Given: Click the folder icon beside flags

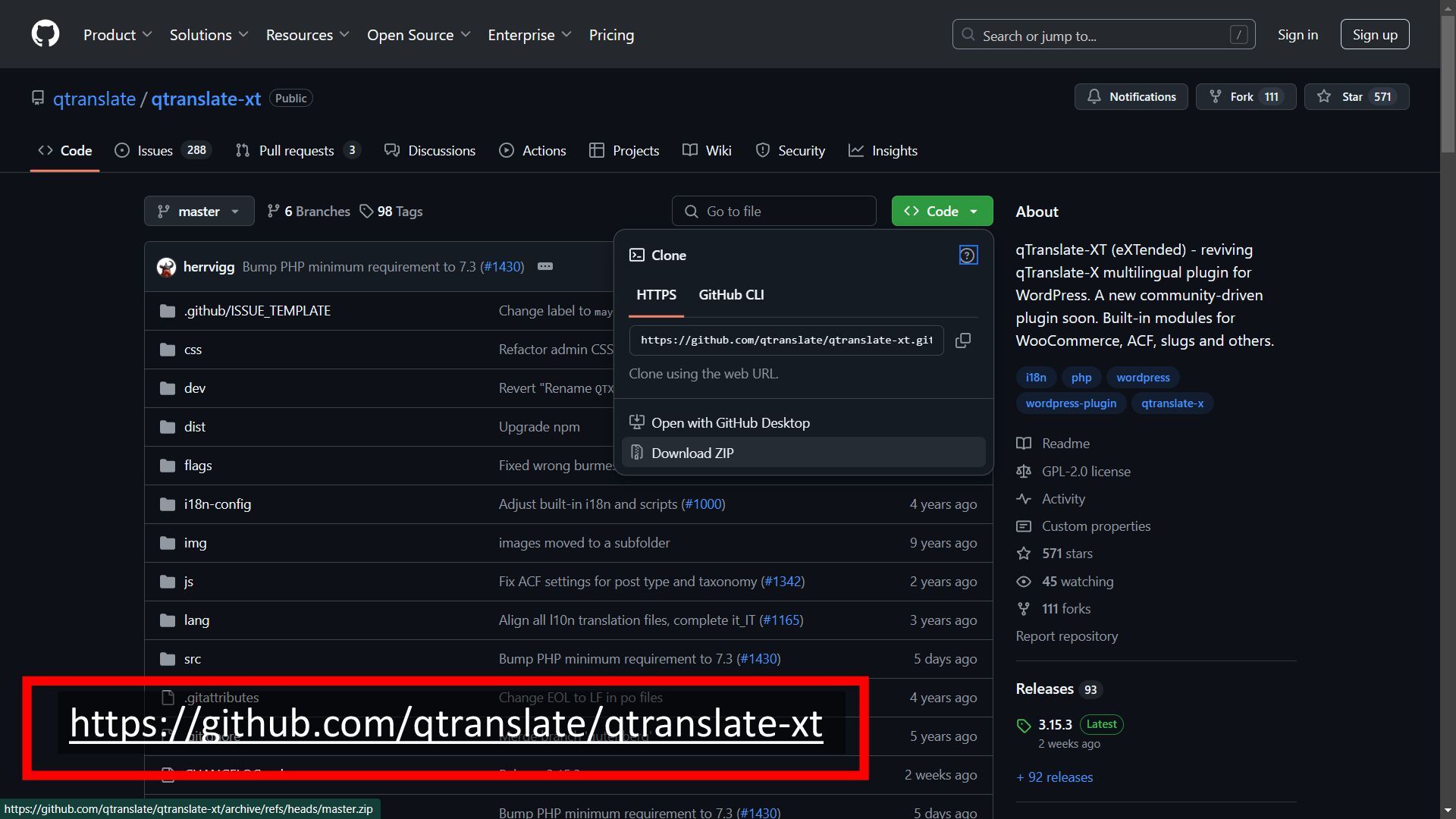Looking at the screenshot, I should (168, 466).
